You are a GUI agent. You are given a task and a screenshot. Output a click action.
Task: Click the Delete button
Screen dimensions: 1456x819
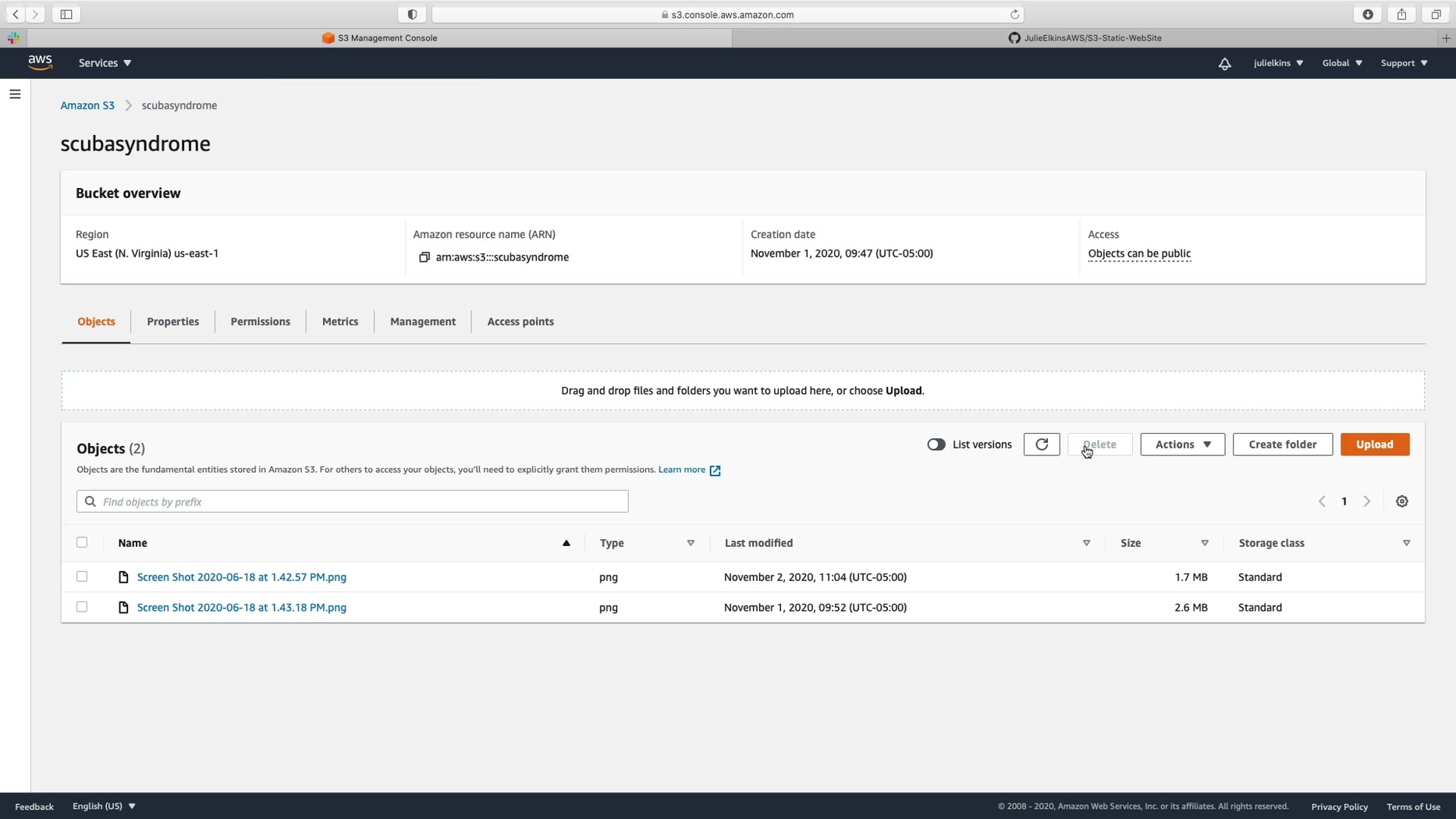[1099, 445]
